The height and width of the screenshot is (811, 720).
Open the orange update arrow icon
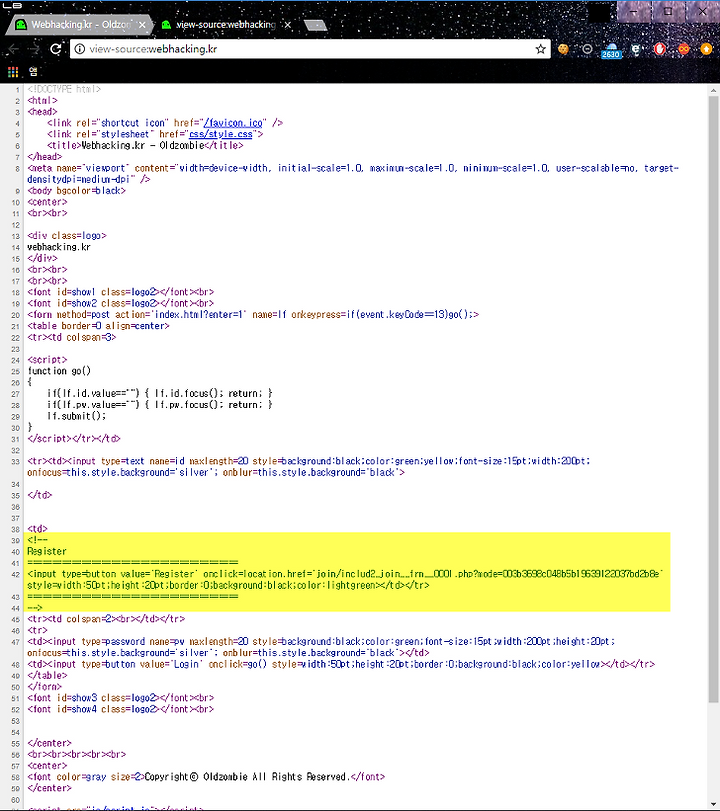click(706, 49)
